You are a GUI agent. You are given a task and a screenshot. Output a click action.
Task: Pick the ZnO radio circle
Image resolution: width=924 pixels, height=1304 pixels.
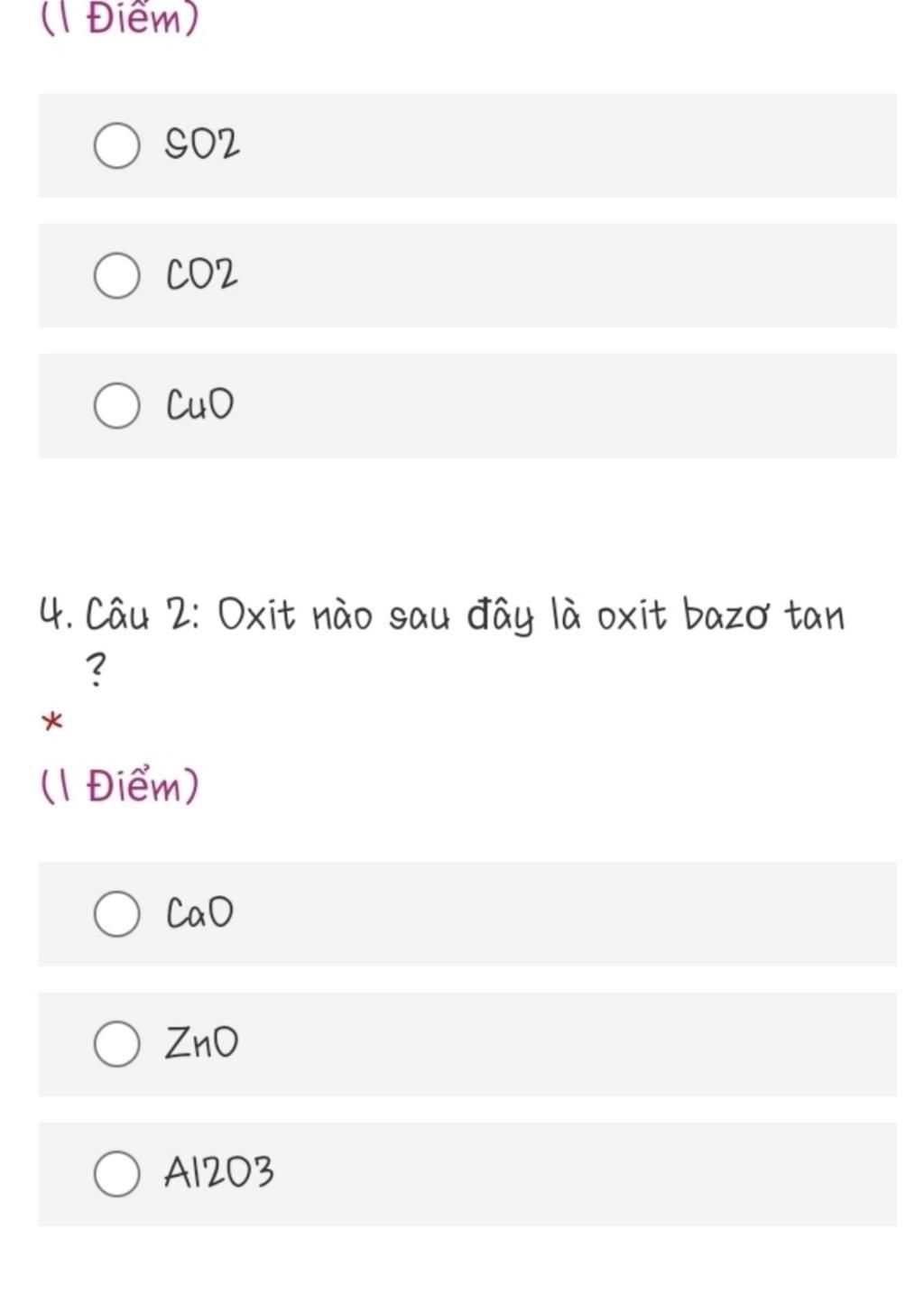pos(116,1043)
